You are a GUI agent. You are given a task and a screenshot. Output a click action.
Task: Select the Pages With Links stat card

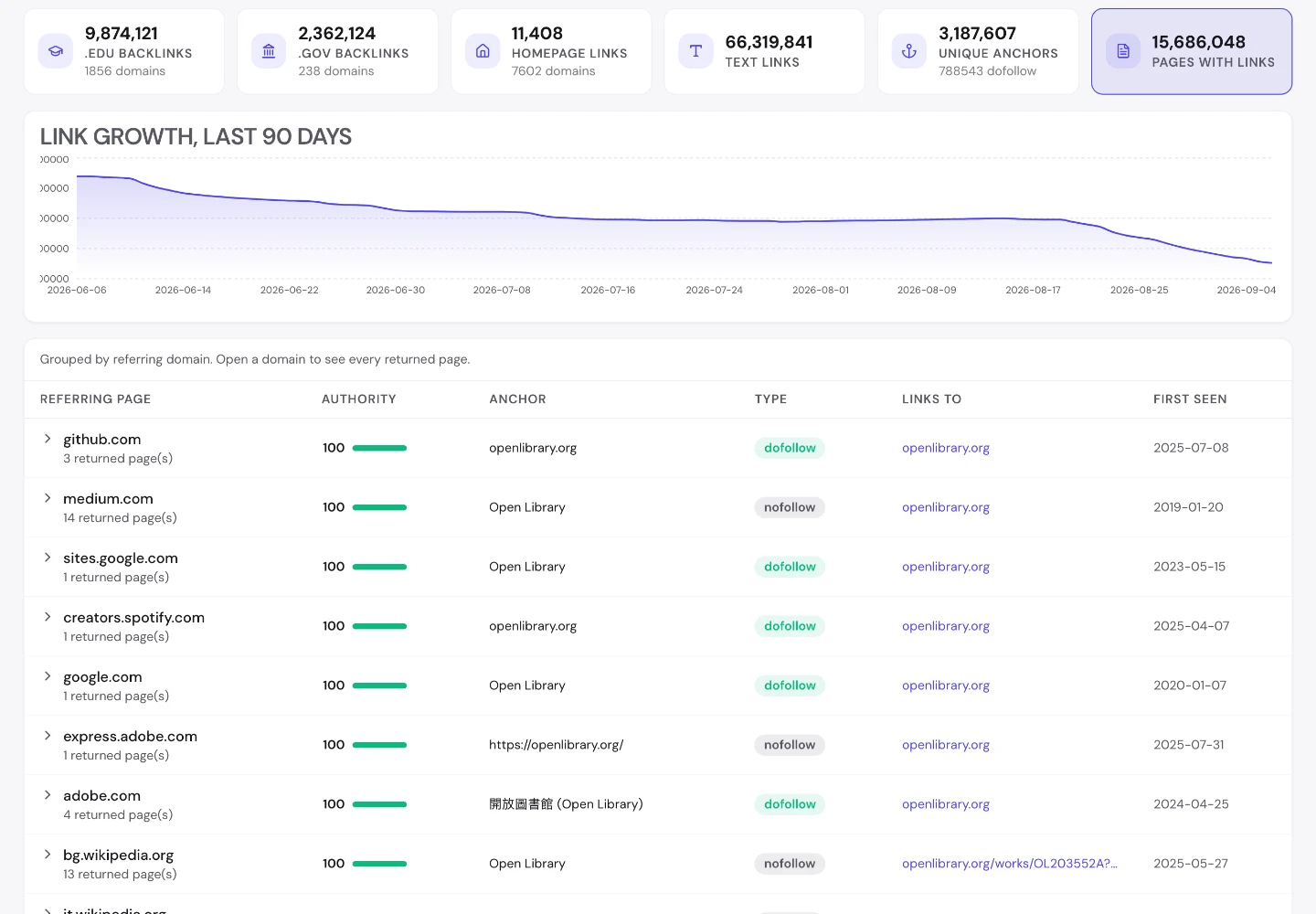(x=1192, y=51)
